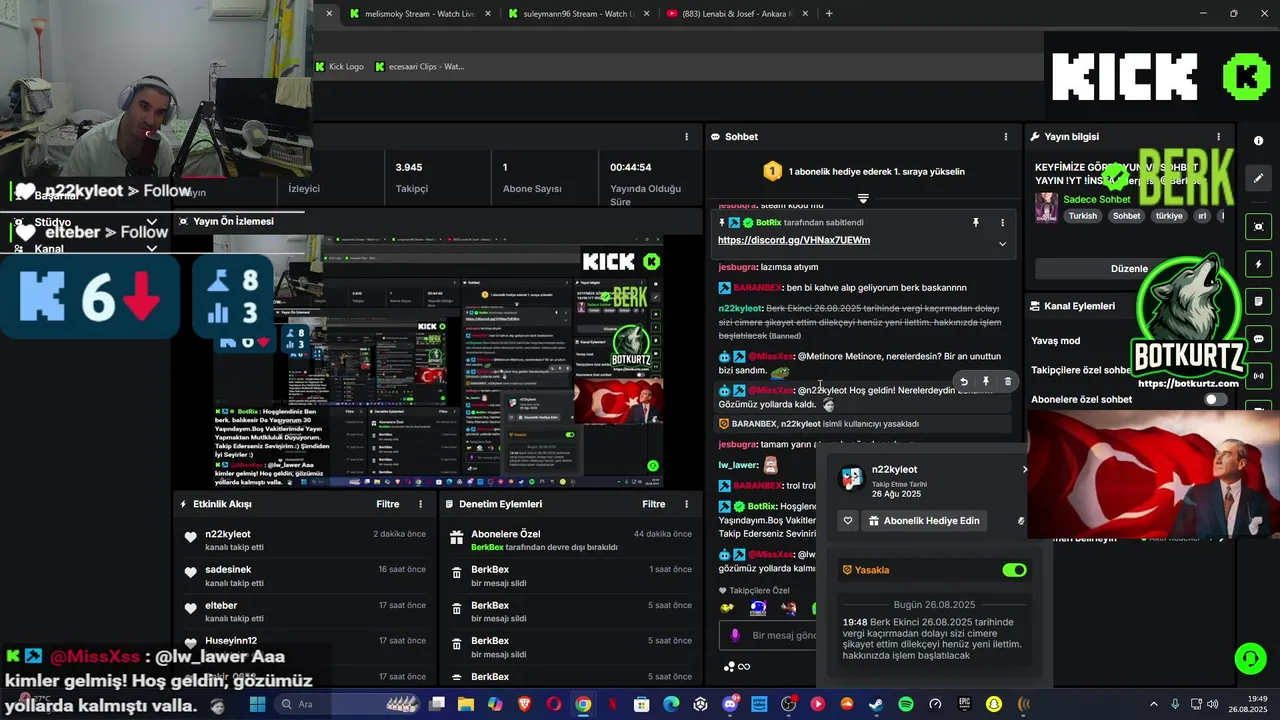This screenshot has width=1280, height=720.
Task: Unpin the BotRix pinned message pin icon
Action: (x=976, y=222)
